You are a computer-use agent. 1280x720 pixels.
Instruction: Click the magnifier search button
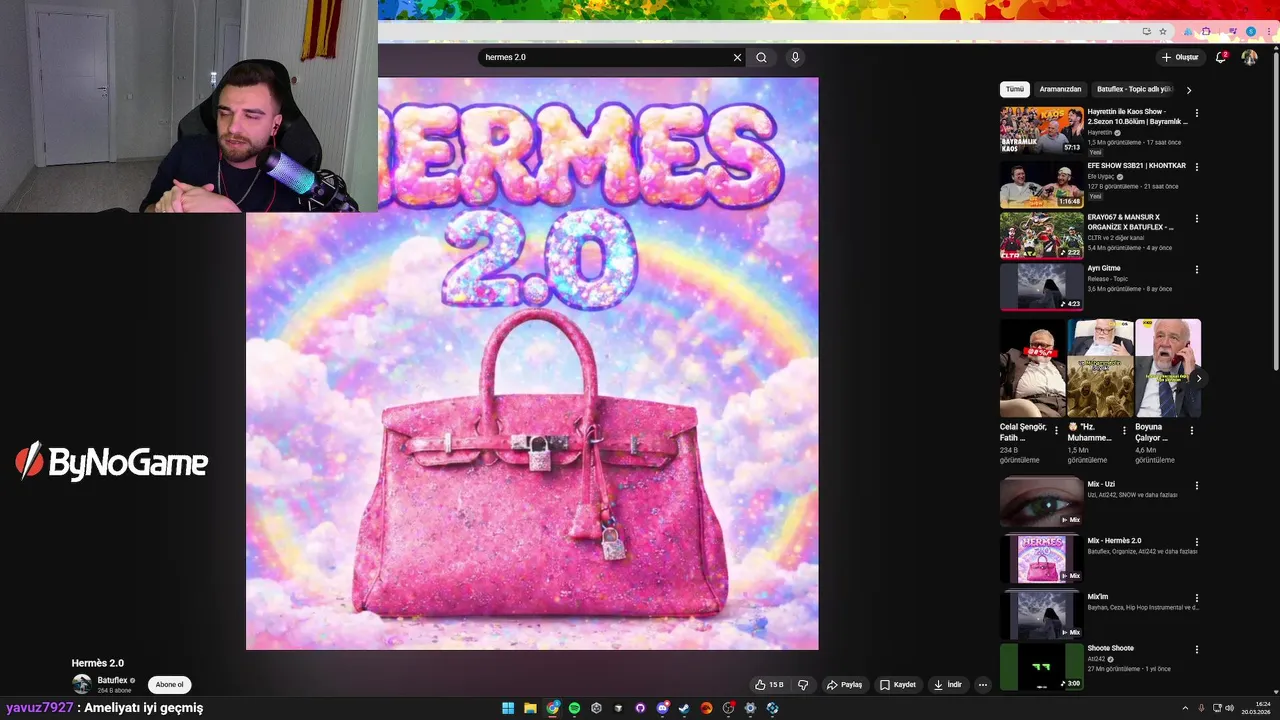click(x=761, y=57)
